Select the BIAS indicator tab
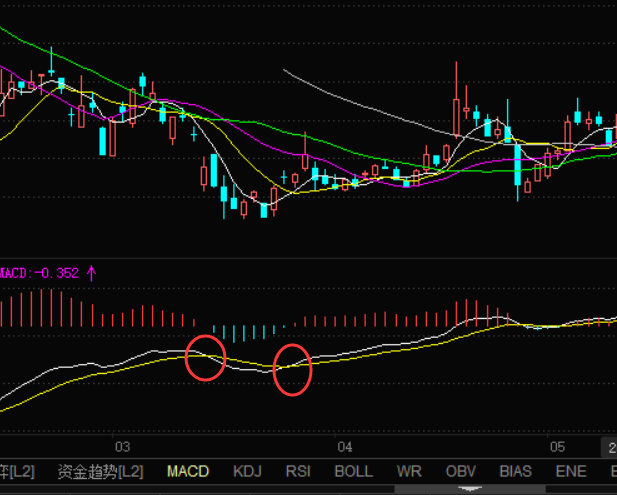Screen dimensions: 617x495 click(516, 471)
